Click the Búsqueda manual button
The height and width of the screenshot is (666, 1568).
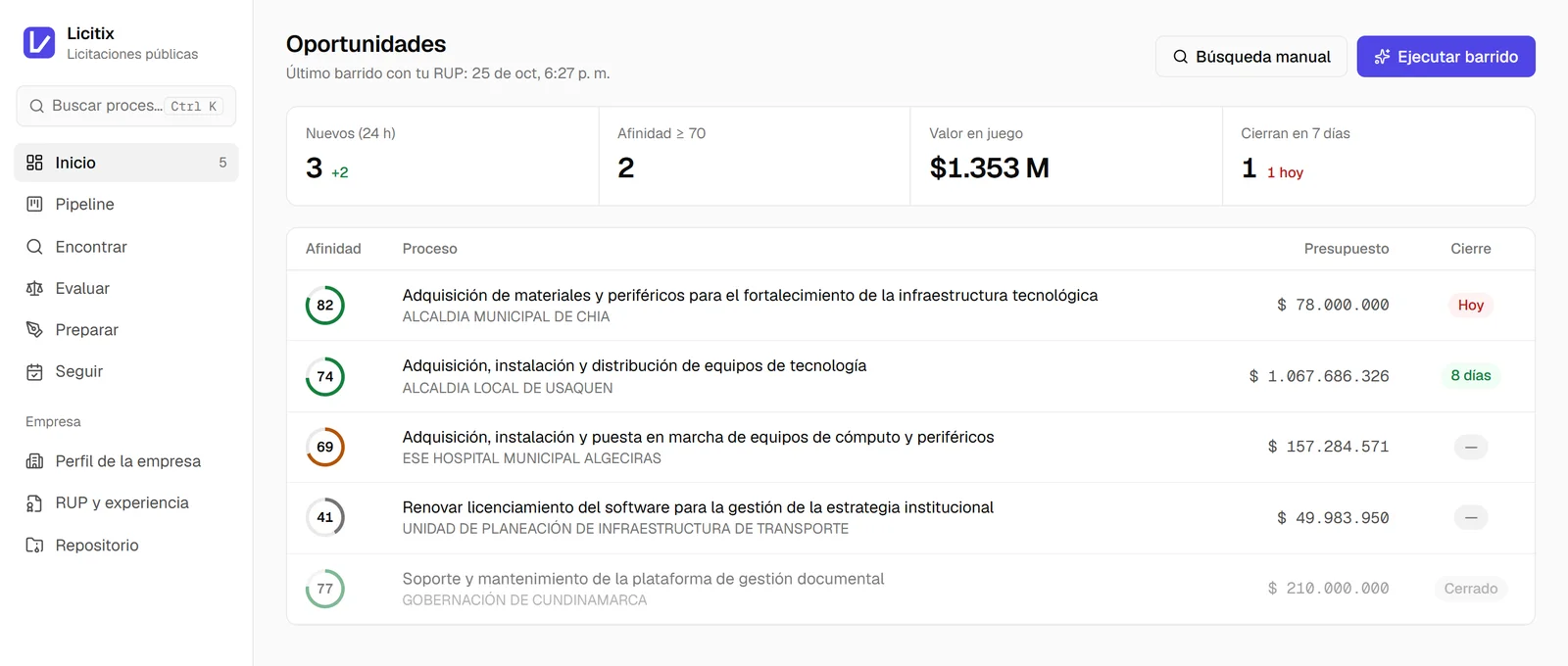click(x=1251, y=57)
